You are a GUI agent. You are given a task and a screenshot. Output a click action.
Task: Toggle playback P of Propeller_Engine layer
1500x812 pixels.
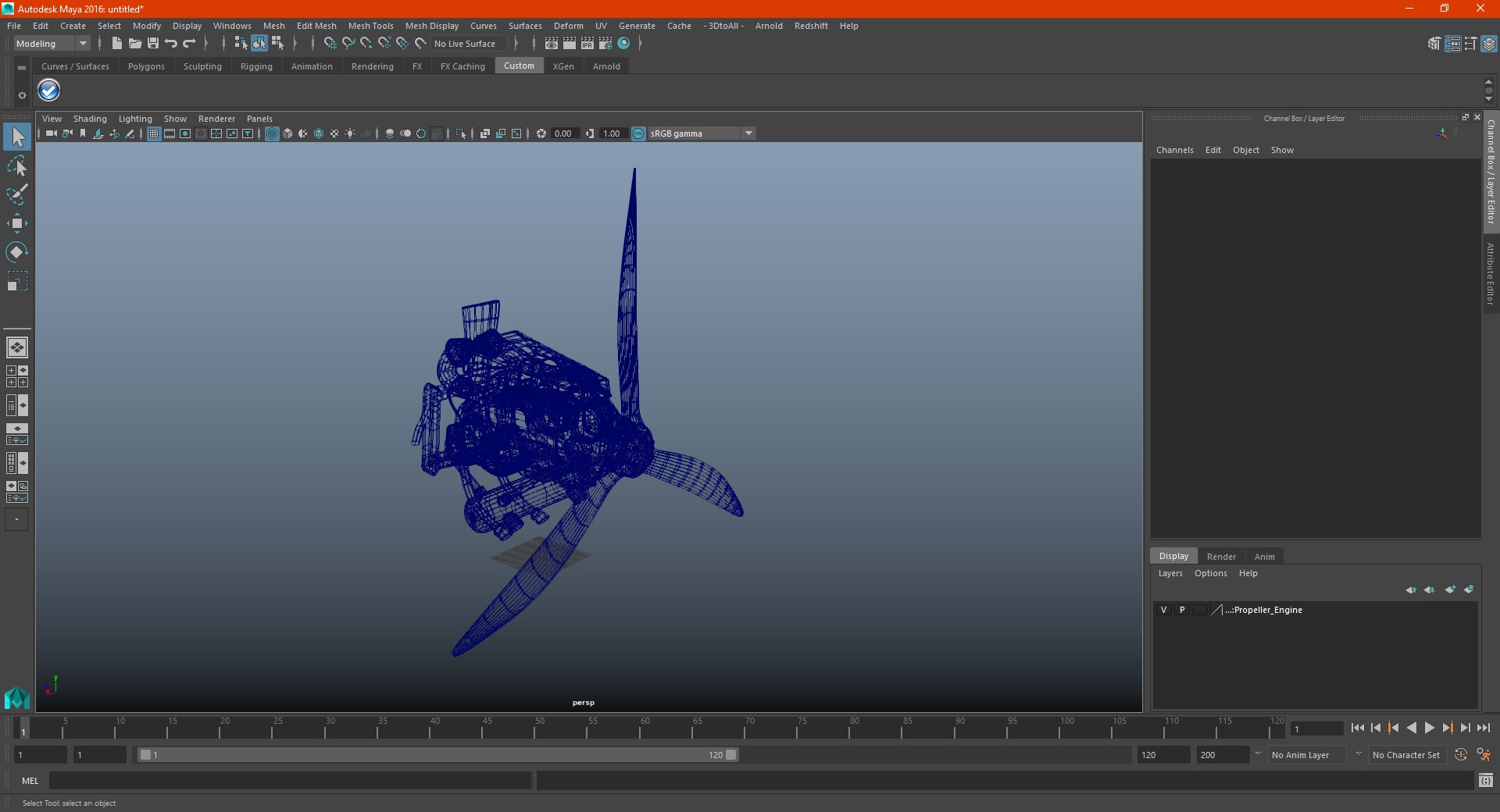1182,610
